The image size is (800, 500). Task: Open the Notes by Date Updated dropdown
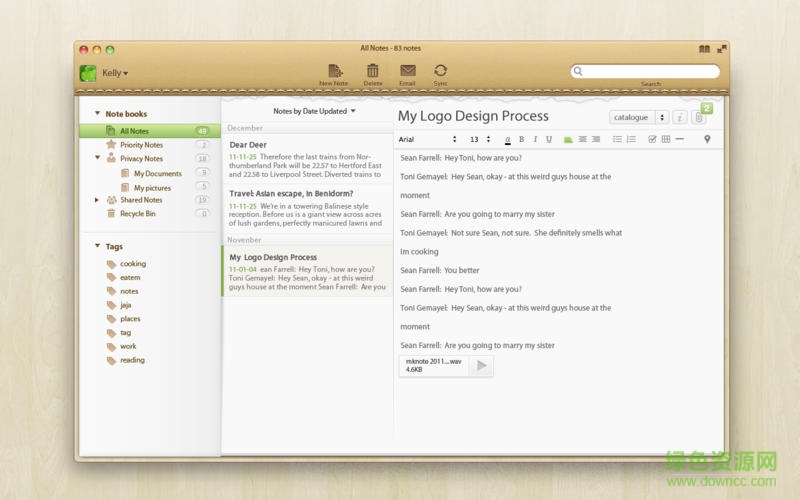(x=314, y=111)
